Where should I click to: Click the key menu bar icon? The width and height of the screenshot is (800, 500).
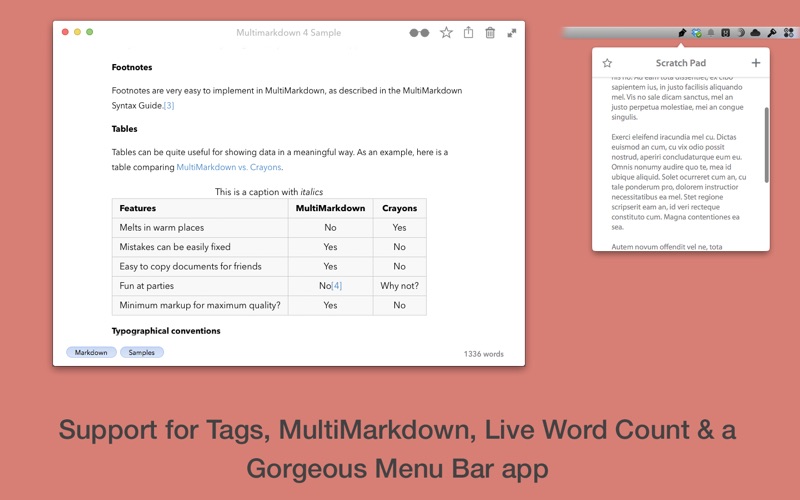[772, 33]
